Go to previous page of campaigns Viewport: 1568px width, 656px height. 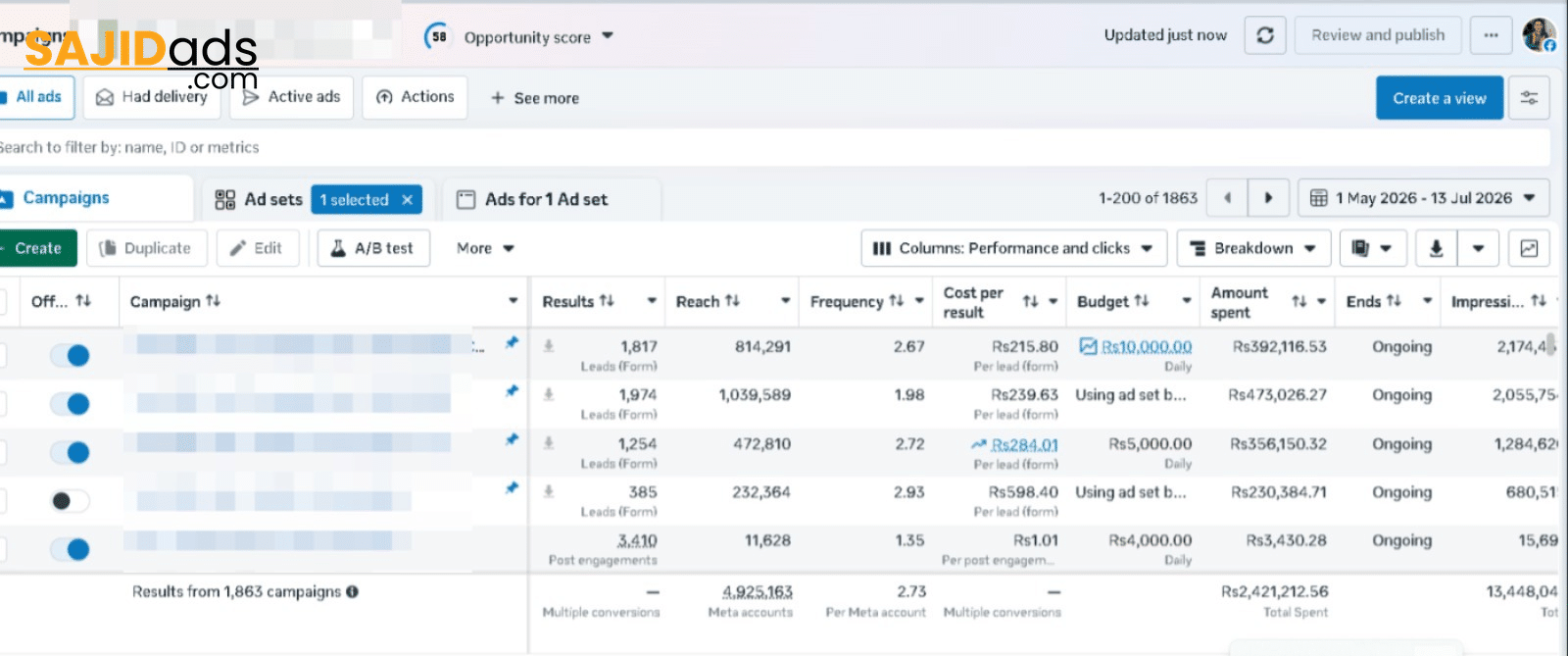pyautogui.click(x=1227, y=198)
